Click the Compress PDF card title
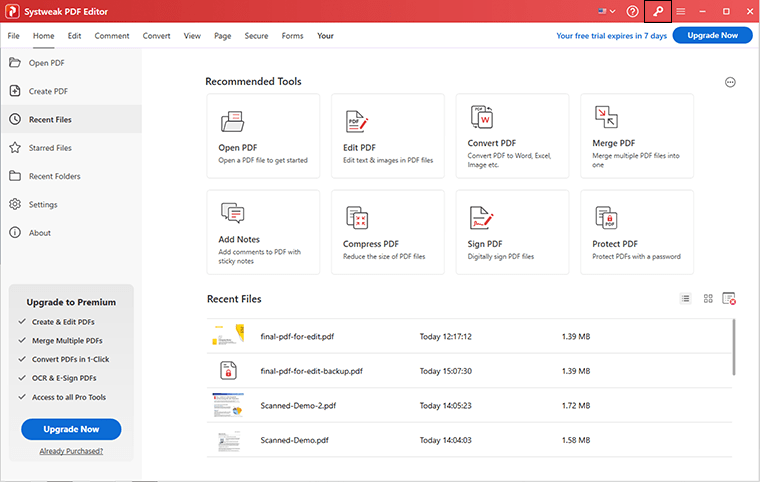This screenshot has height=482, width=760. click(x=371, y=244)
